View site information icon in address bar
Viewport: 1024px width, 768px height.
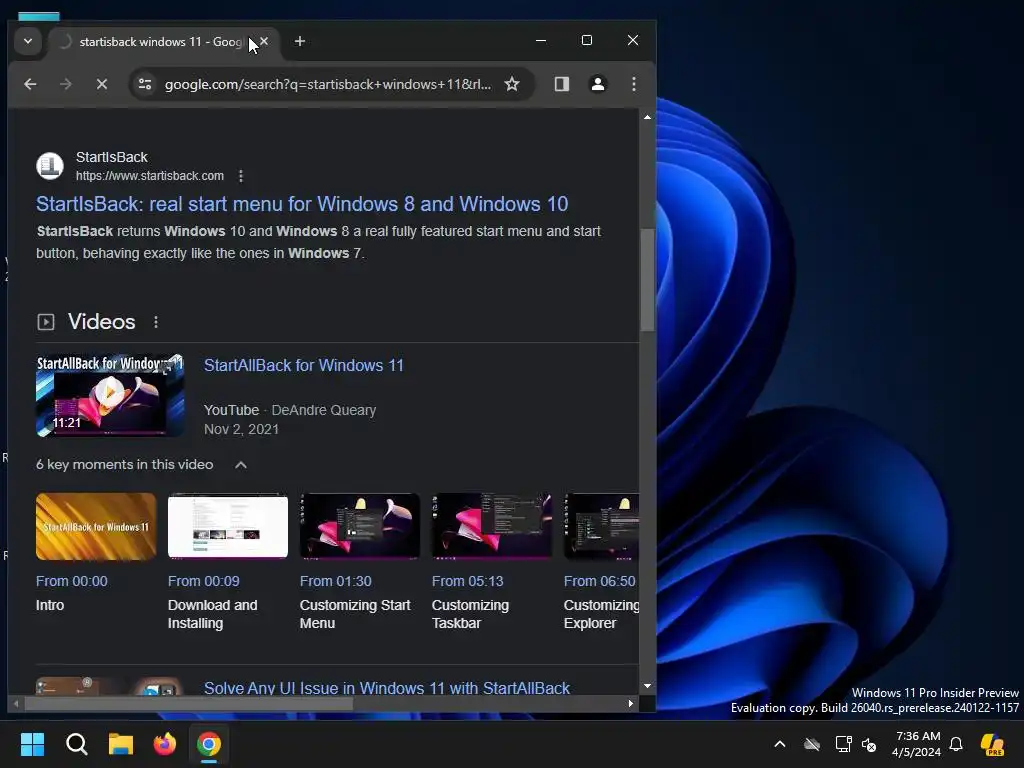145,84
